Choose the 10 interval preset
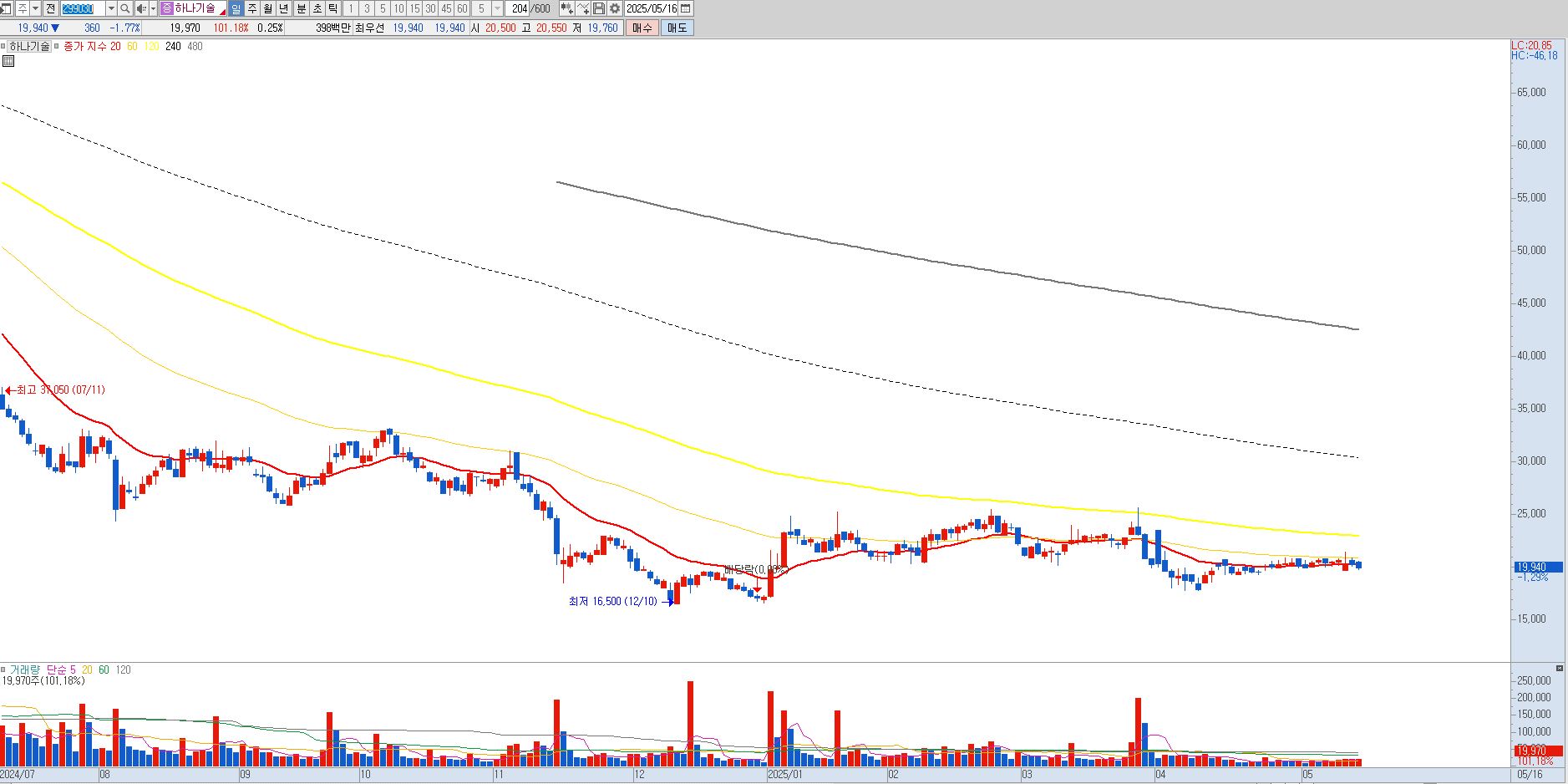The height and width of the screenshot is (784, 1568). click(x=398, y=8)
